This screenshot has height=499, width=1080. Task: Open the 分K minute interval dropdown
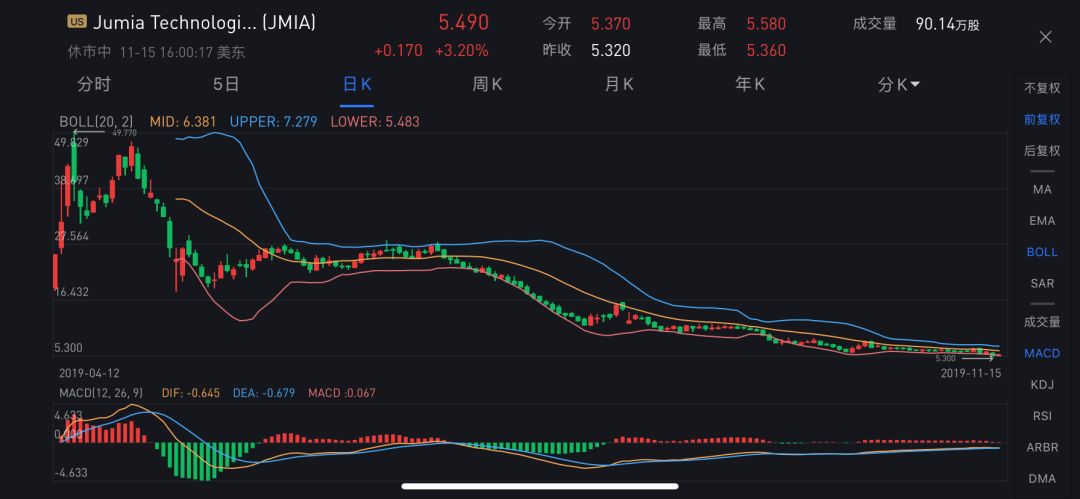(x=899, y=85)
